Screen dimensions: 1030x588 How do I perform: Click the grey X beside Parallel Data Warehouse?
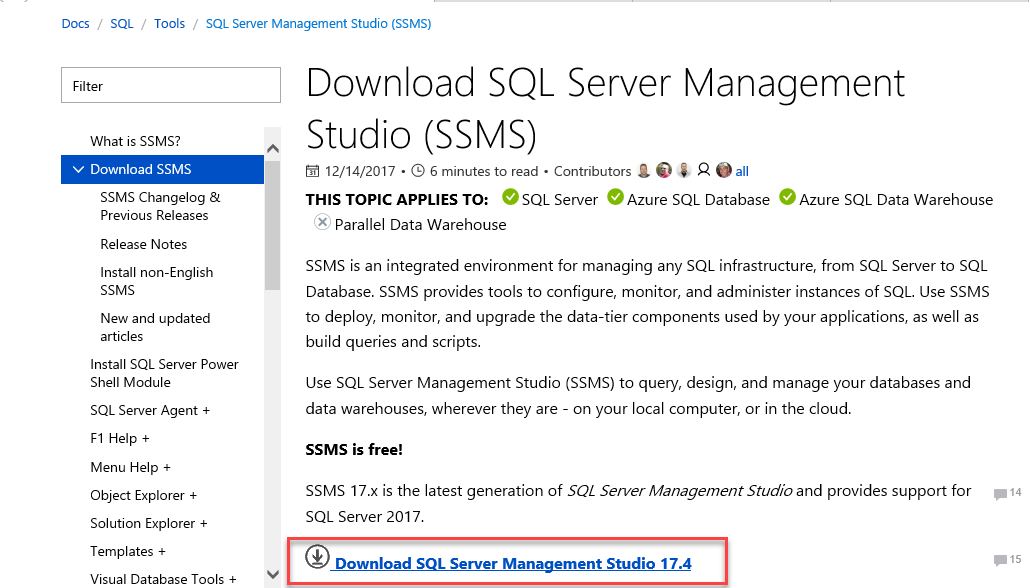(322, 223)
